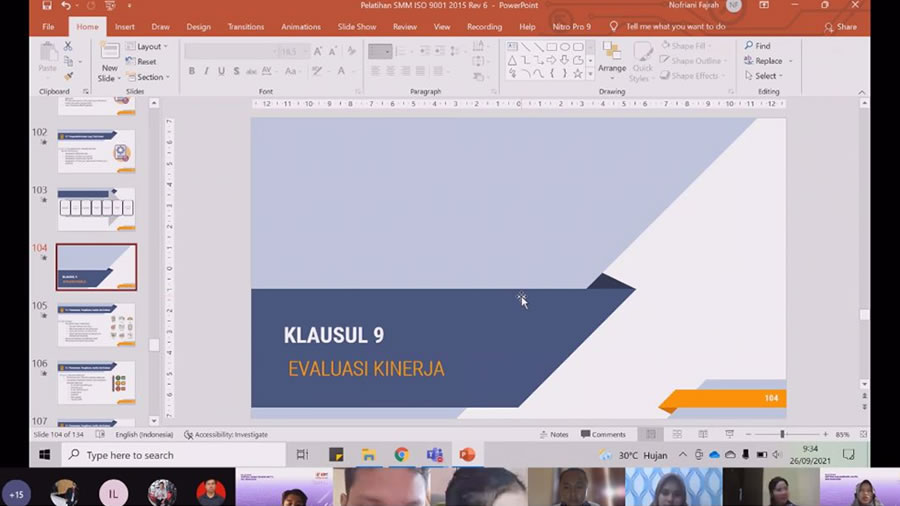The image size is (900, 506).
Task: Select the Format Painter brush
Action: click(68, 76)
